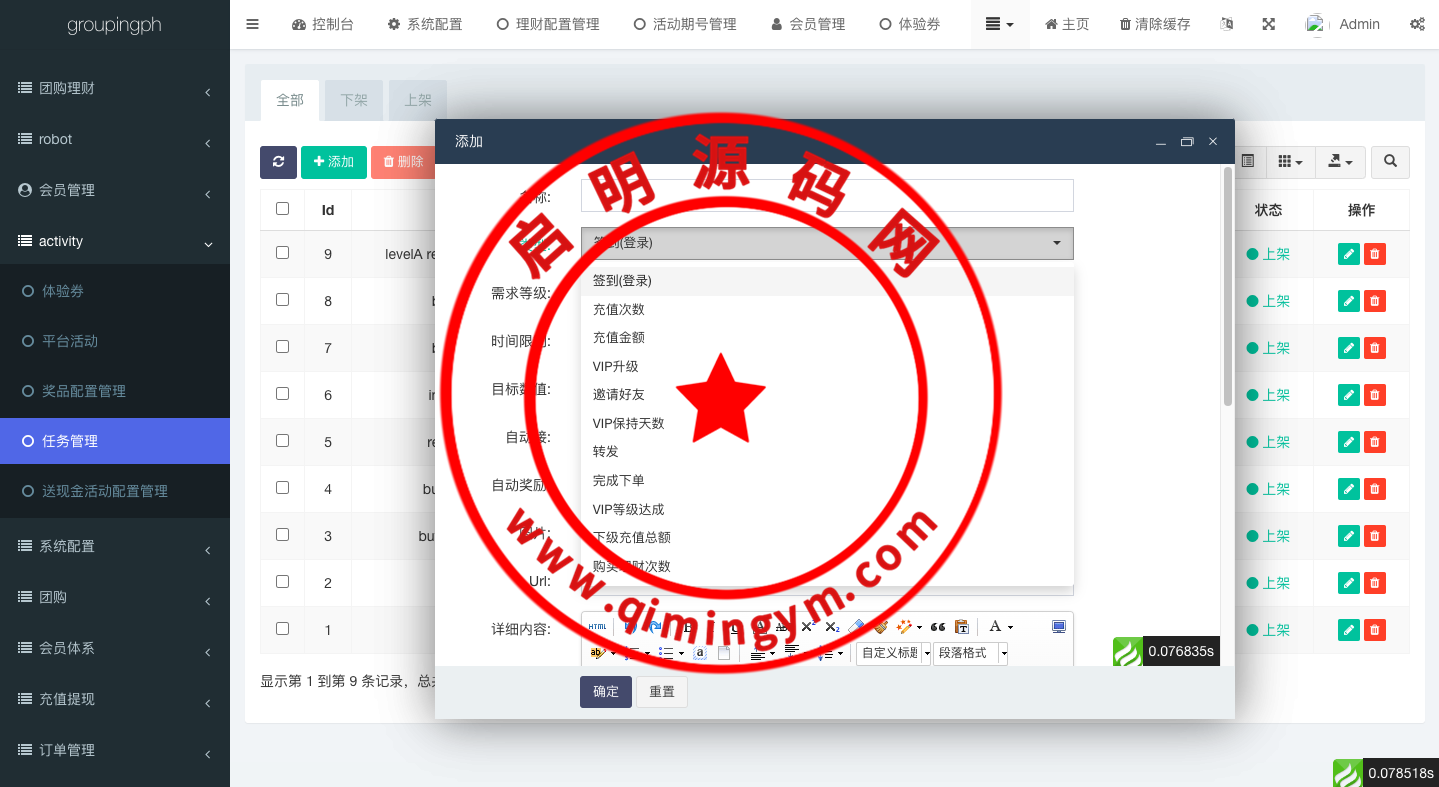Switch to the 下架 tab

coord(354,100)
